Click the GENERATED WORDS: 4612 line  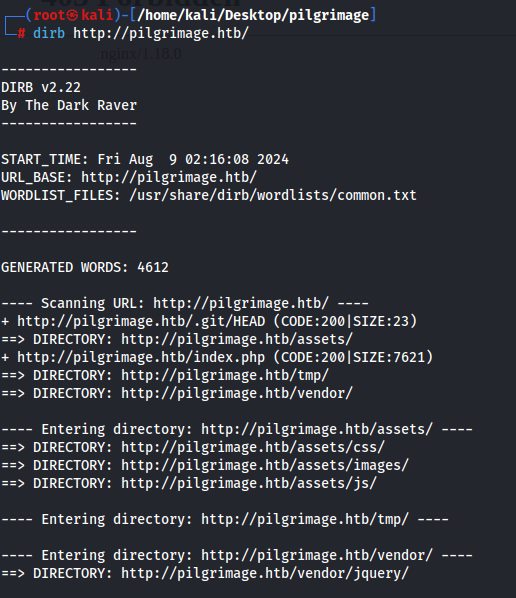[x=85, y=267]
